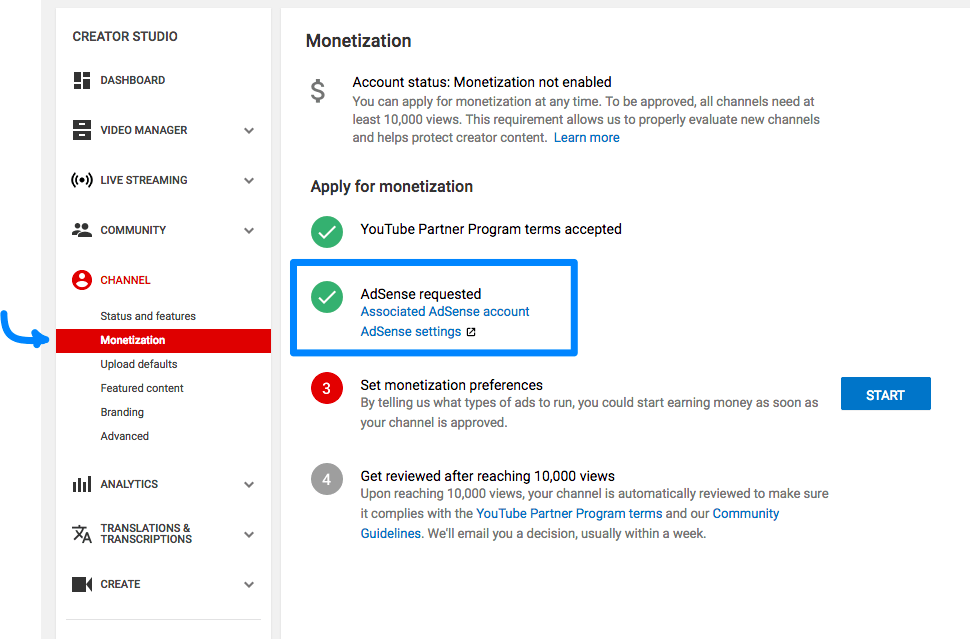
Task: Click the Create camera icon
Action: tap(82, 584)
